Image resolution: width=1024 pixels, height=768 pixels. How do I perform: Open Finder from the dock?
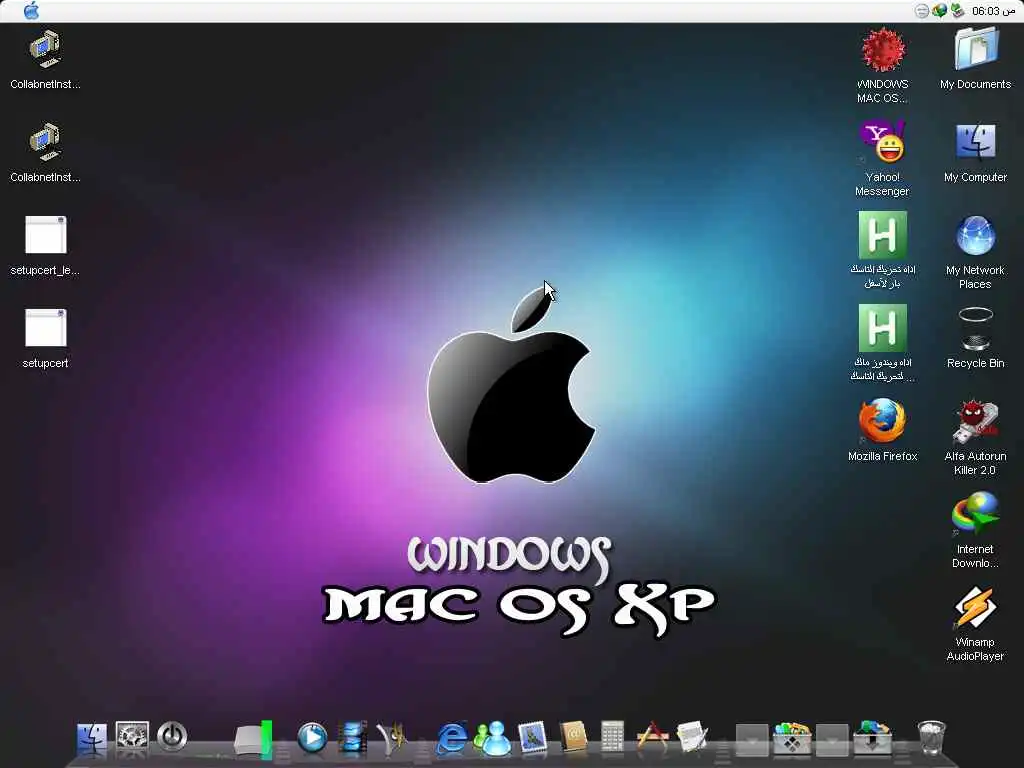(x=91, y=738)
